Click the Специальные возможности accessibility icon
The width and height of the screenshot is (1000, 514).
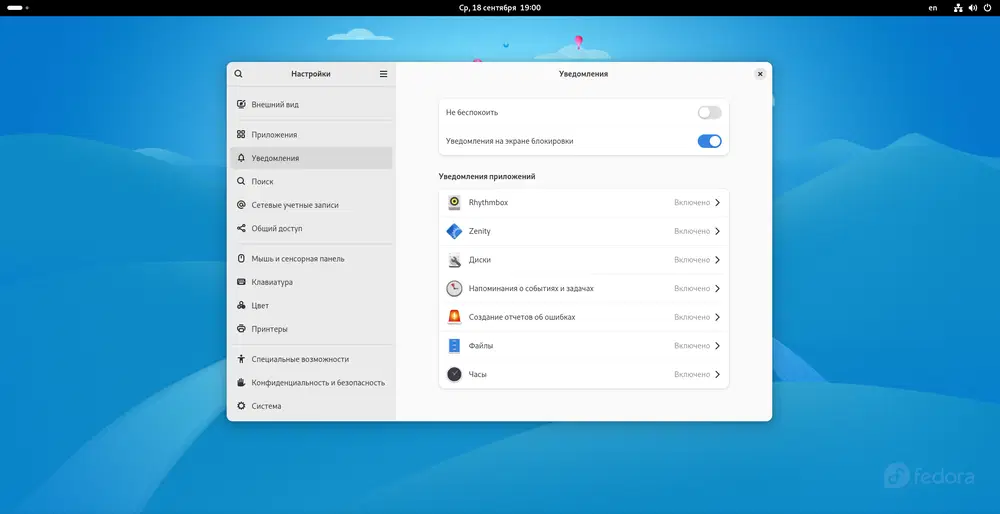coord(241,359)
